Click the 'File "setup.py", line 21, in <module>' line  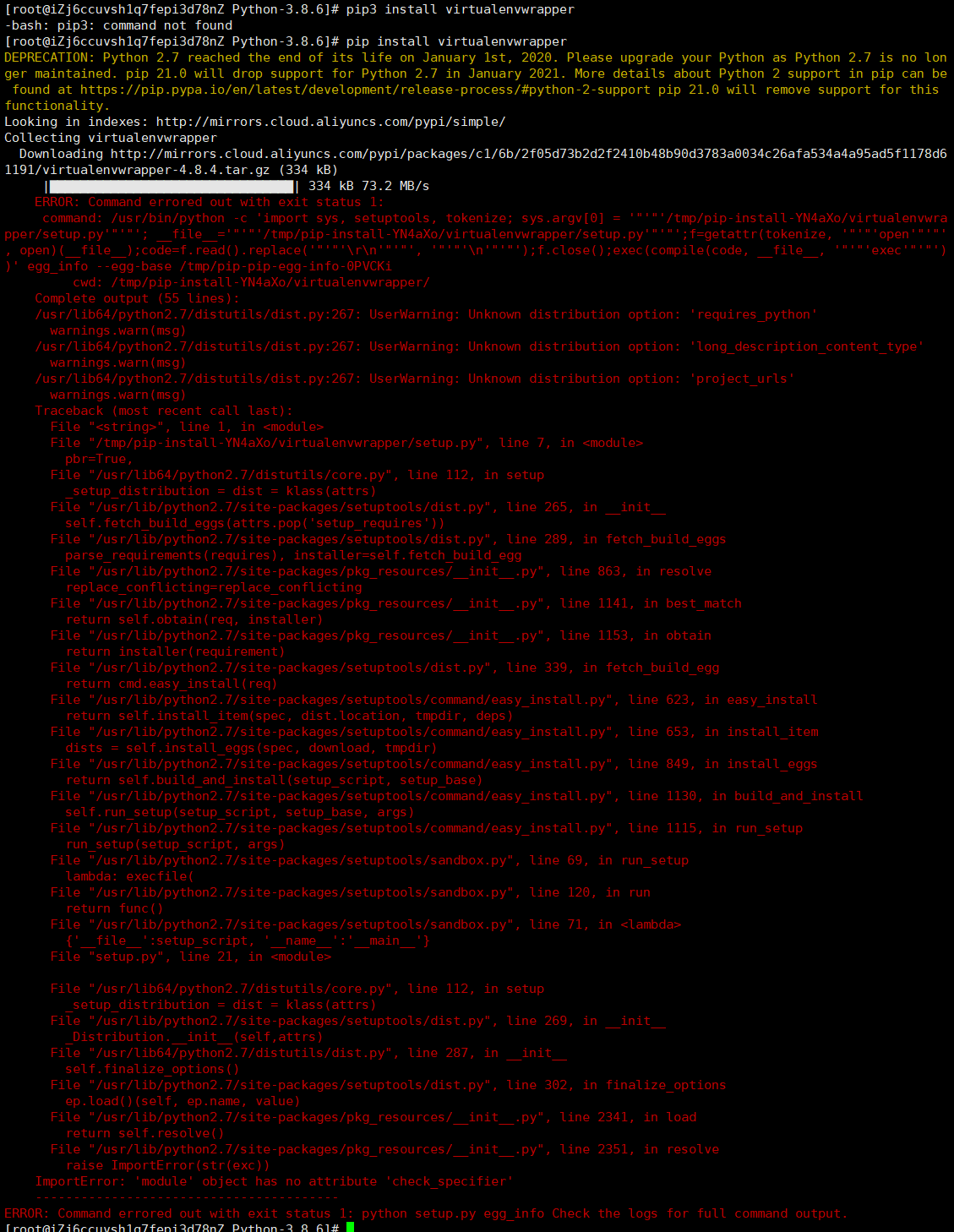click(x=190, y=957)
